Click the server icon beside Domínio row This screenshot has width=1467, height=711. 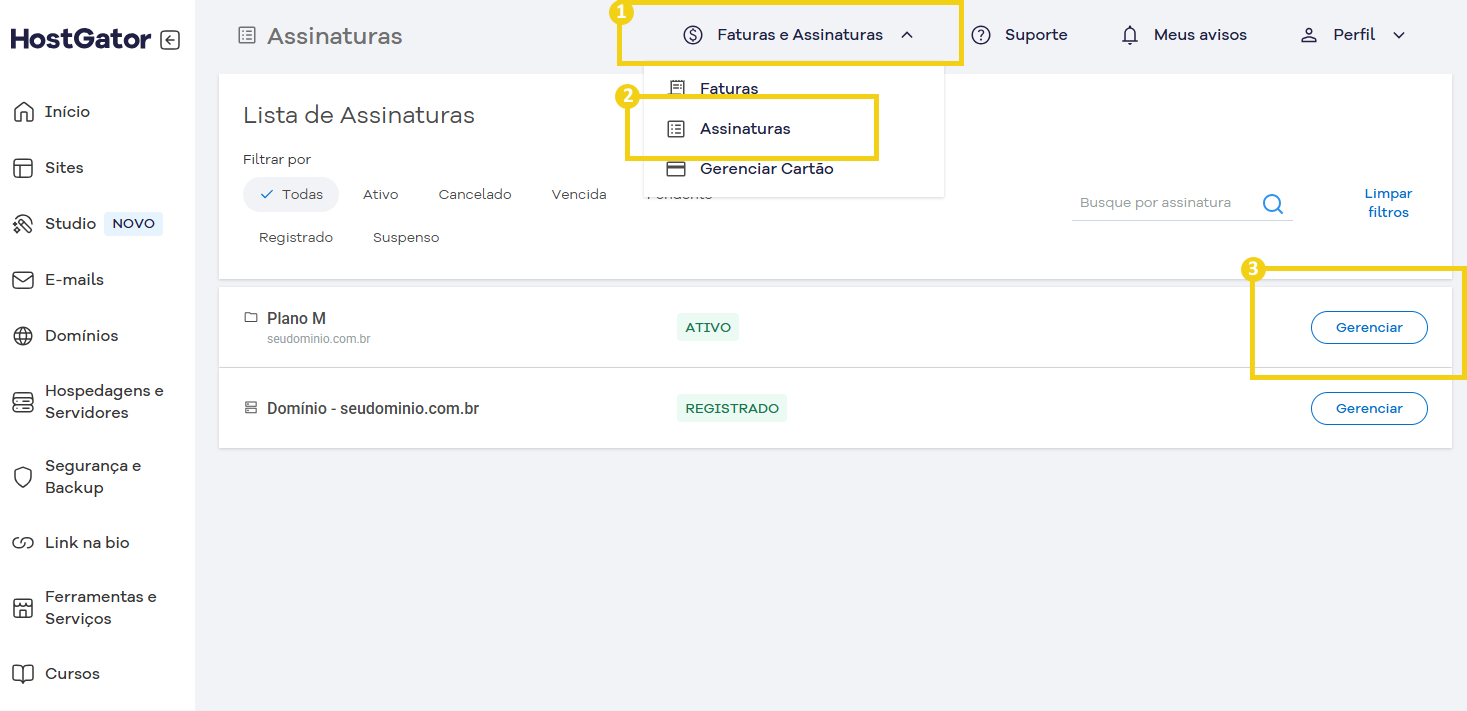(x=251, y=408)
